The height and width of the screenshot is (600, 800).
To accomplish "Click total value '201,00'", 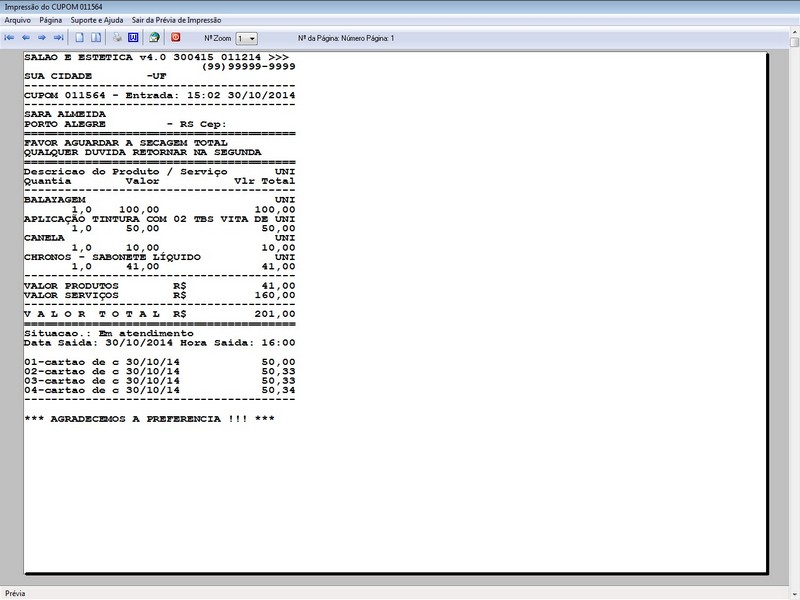I will [275, 314].
